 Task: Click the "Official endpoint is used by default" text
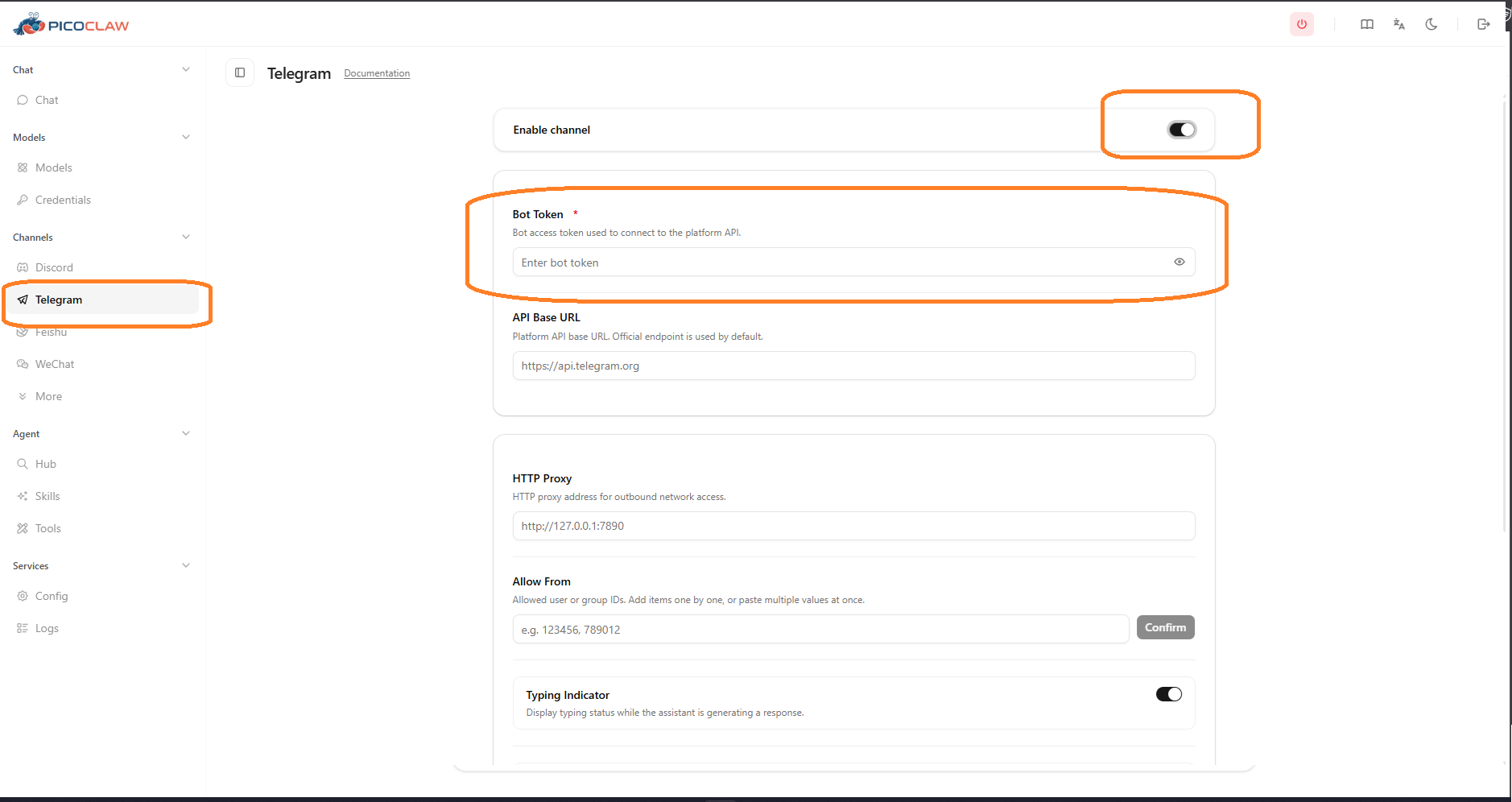688,337
